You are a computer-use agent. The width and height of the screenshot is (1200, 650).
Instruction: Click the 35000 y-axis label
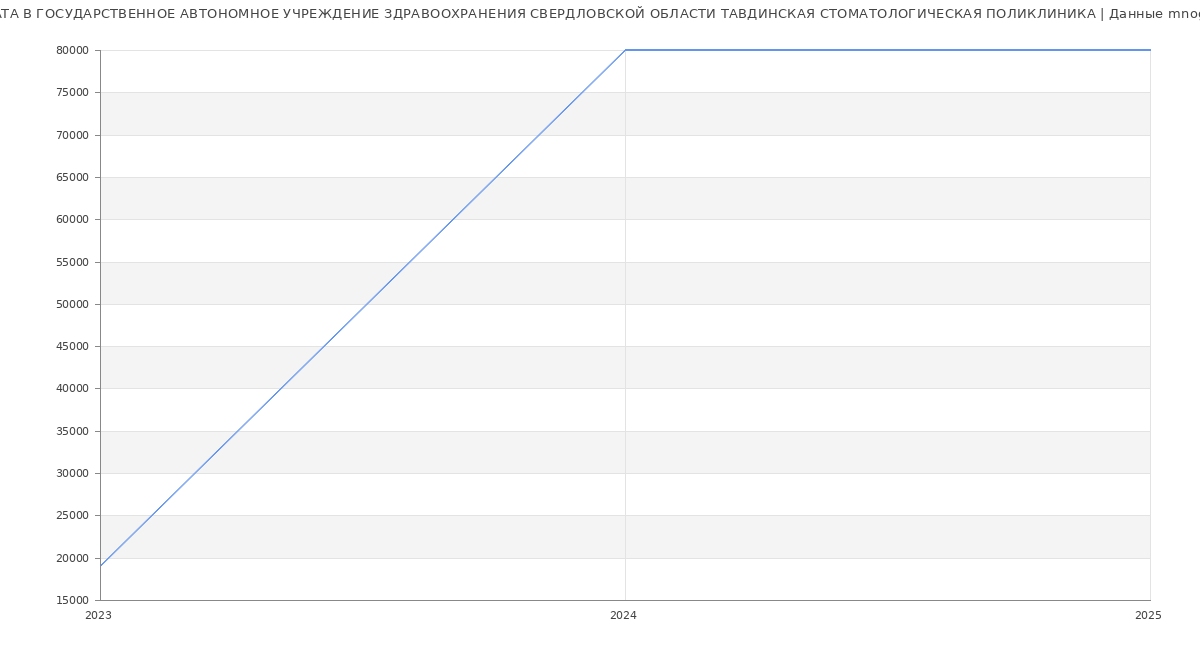72,431
